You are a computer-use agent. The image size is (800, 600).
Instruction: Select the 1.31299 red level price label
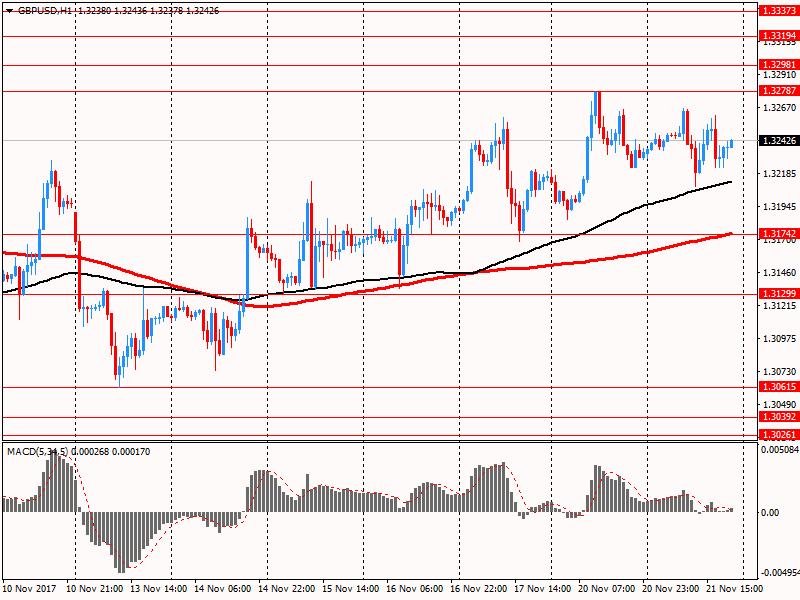pos(778,294)
